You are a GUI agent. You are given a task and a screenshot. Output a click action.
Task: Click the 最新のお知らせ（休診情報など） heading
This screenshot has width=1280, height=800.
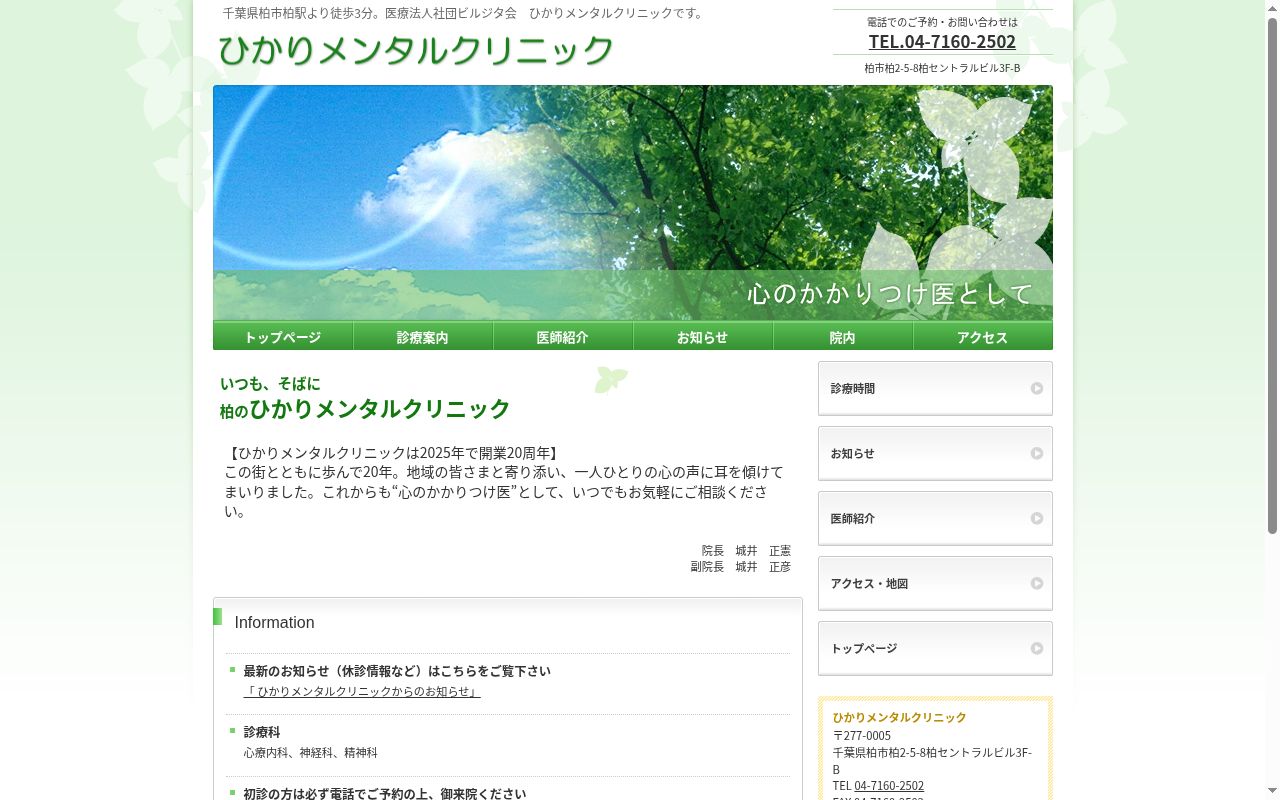tap(397, 671)
